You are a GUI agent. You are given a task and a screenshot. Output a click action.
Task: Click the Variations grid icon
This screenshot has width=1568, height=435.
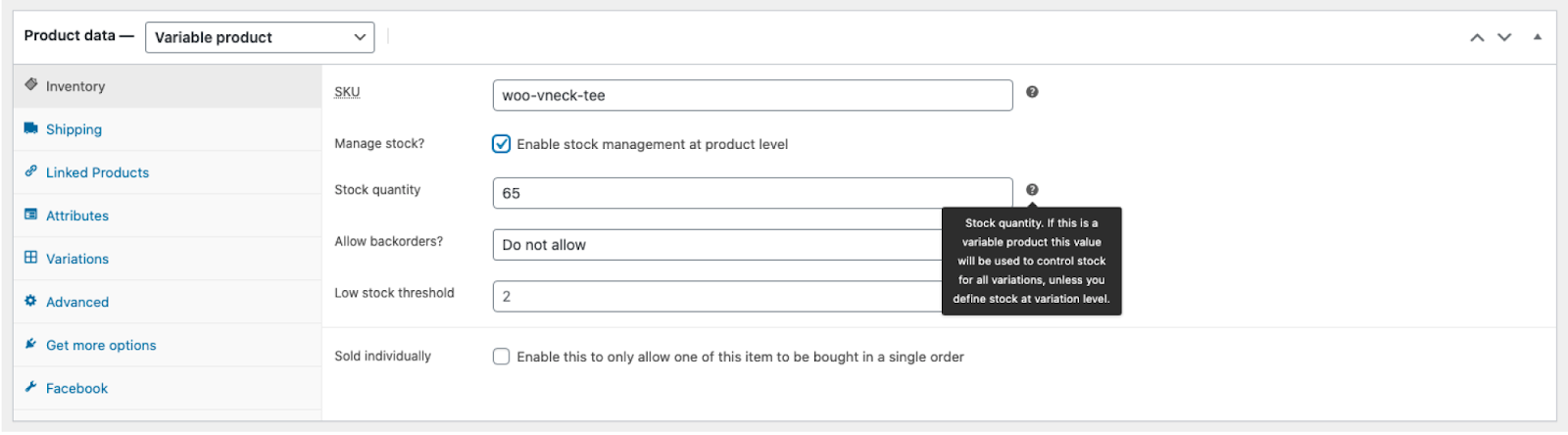pyautogui.click(x=31, y=258)
